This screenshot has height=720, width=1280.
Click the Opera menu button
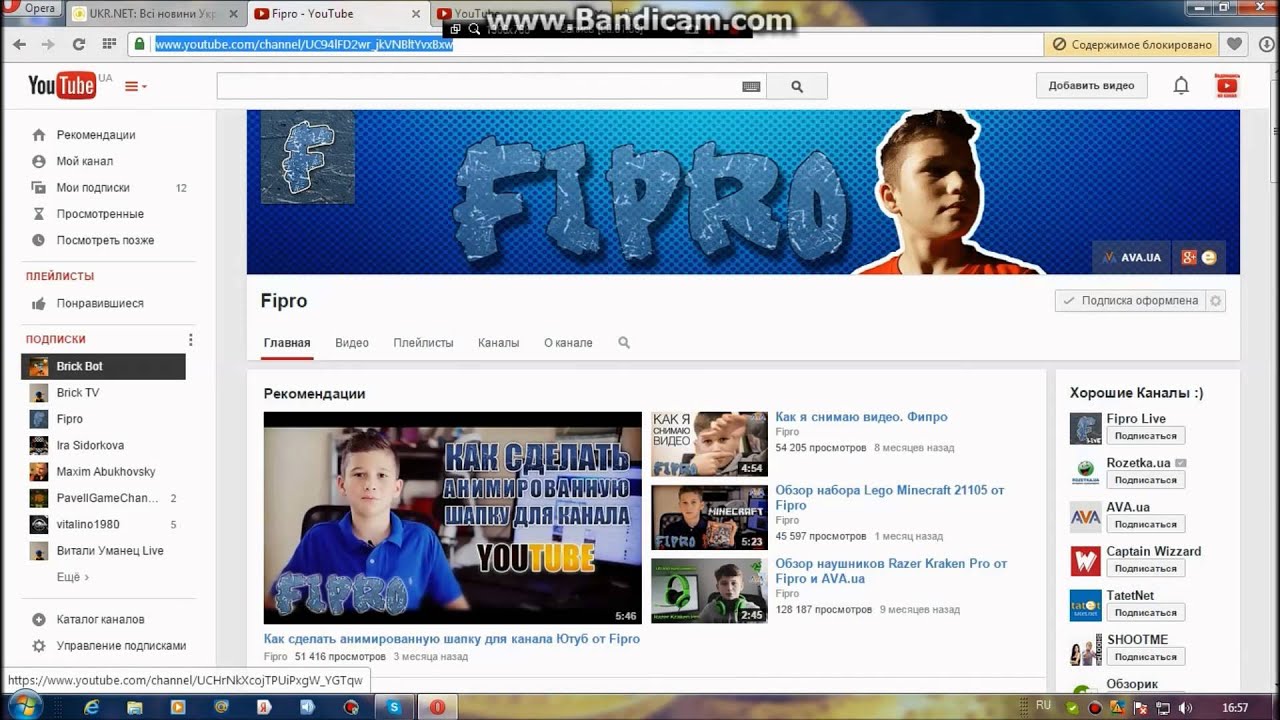point(33,8)
